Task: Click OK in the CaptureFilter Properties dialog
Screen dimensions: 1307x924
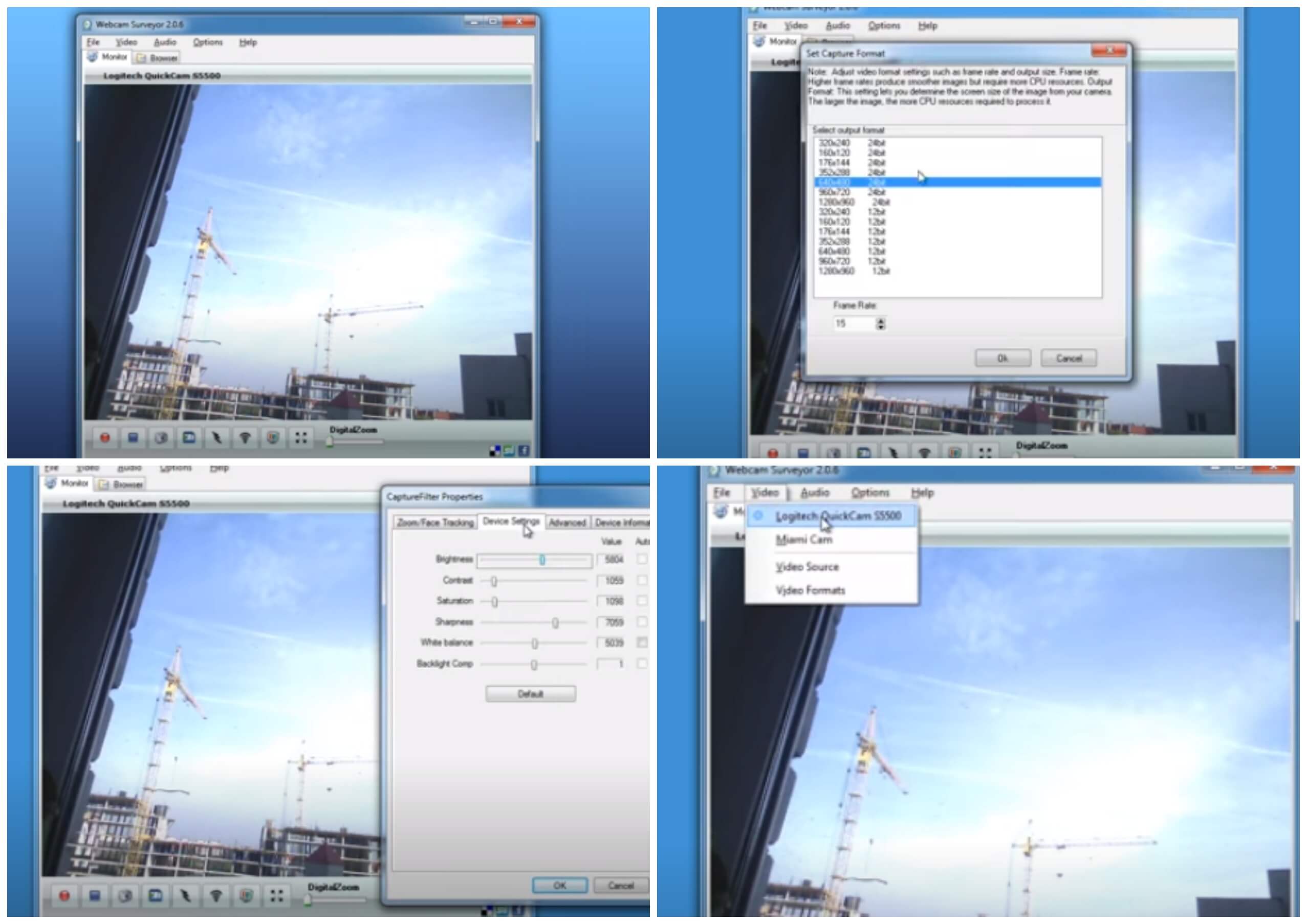Action: pos(559,886)
